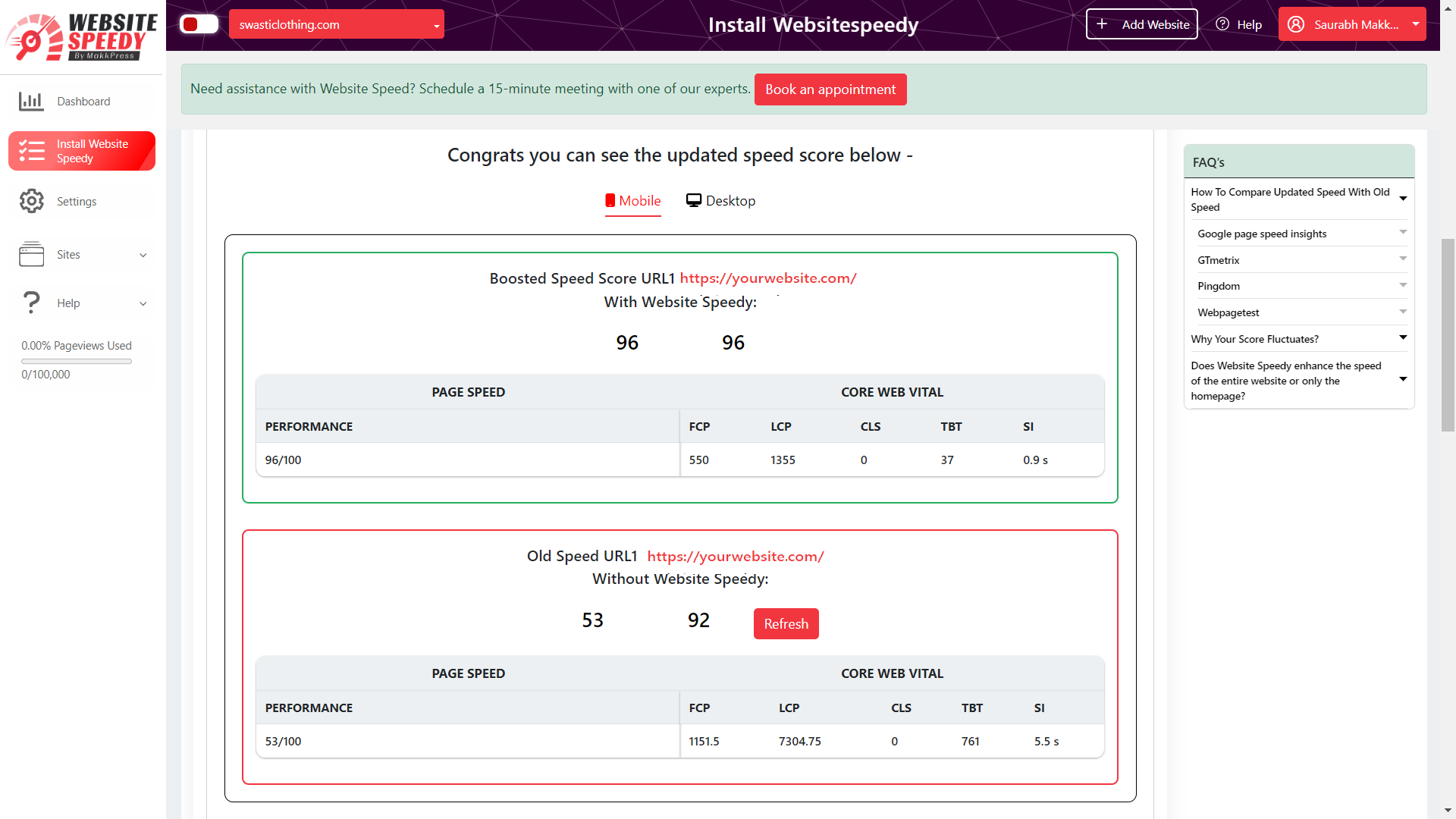The image size is (1456, 819).
Task: Expand Why Your Score Fluctuates FAQ
Action: pos(1297,338)
